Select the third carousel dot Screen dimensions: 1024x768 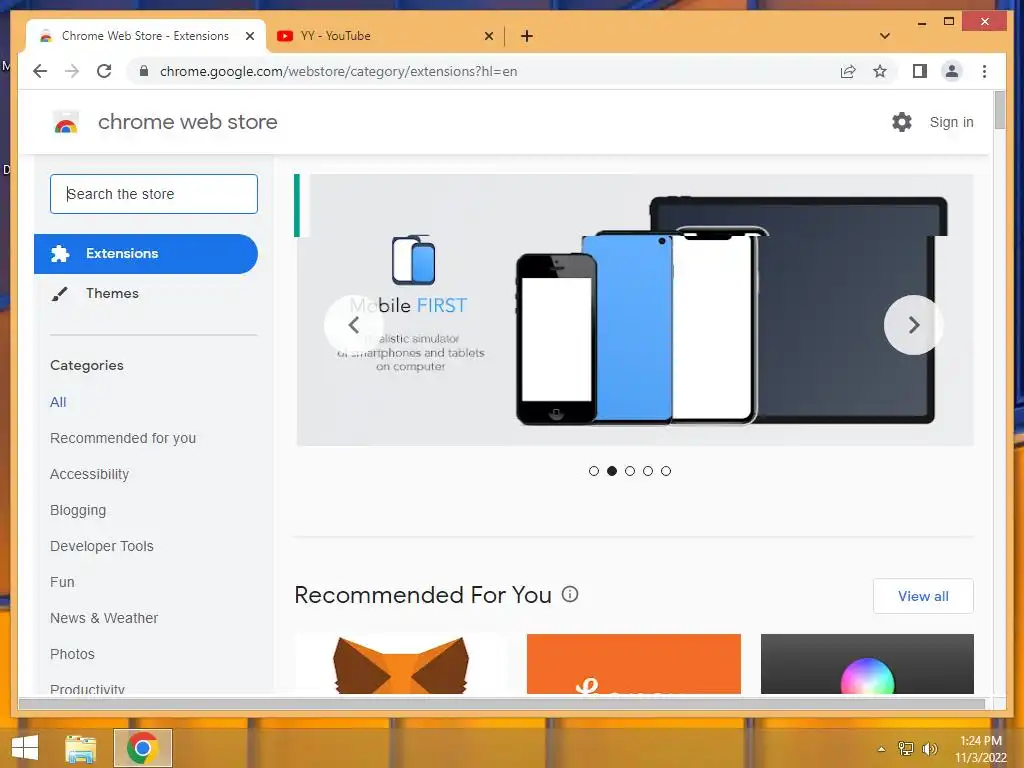630,471
